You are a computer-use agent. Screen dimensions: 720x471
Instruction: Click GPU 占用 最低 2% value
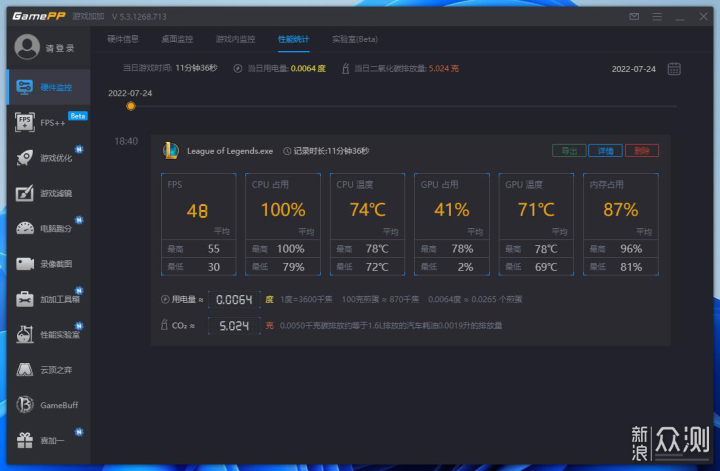[465, 267]
